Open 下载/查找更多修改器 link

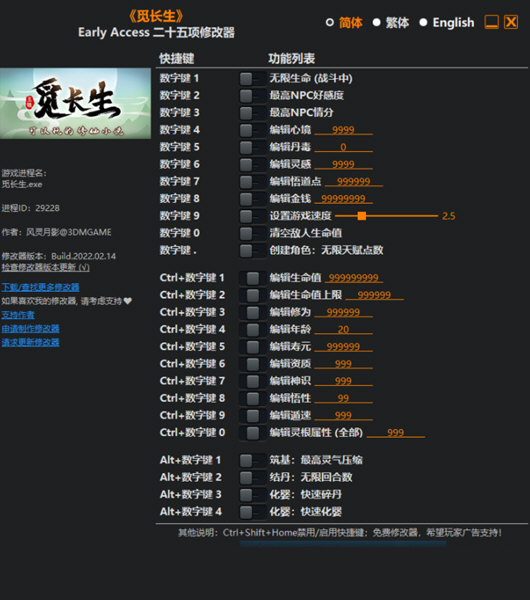point(40,287)
